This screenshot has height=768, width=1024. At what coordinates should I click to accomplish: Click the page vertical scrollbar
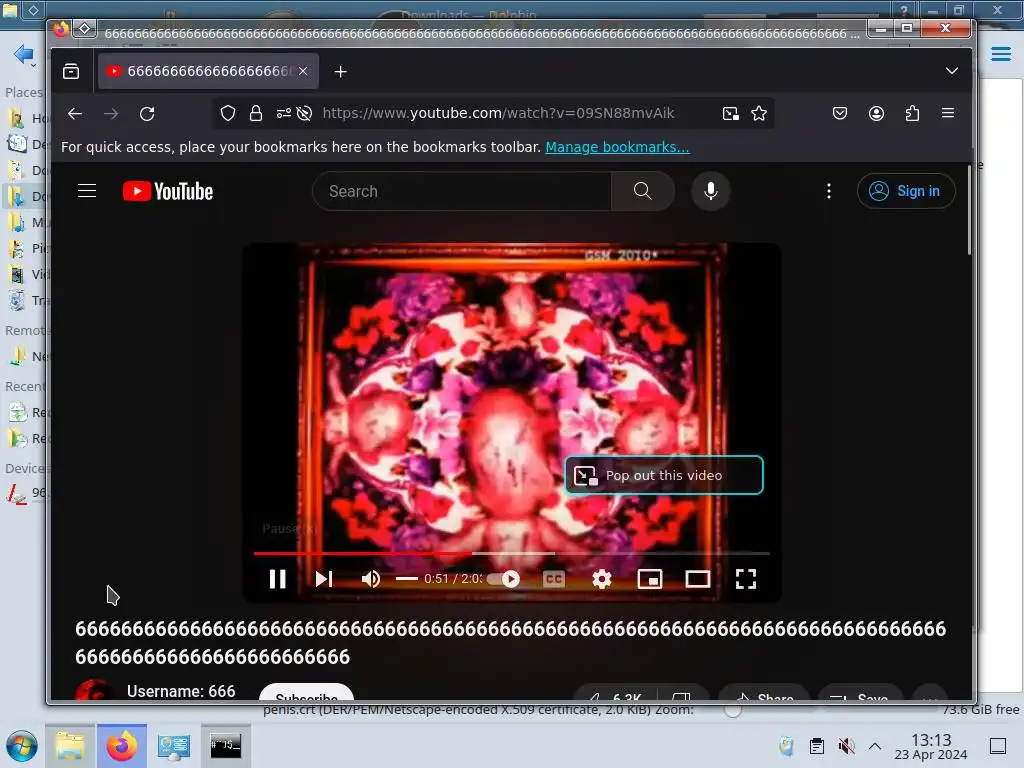pos(969,209)
